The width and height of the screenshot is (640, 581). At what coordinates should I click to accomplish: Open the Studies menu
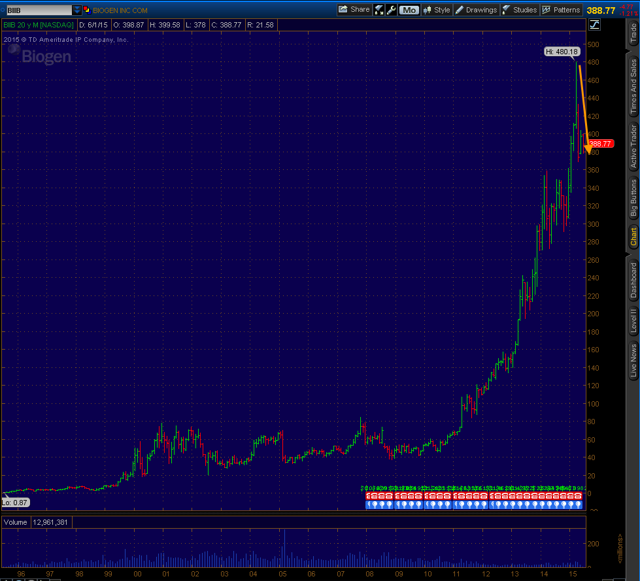tap(520, 10)
